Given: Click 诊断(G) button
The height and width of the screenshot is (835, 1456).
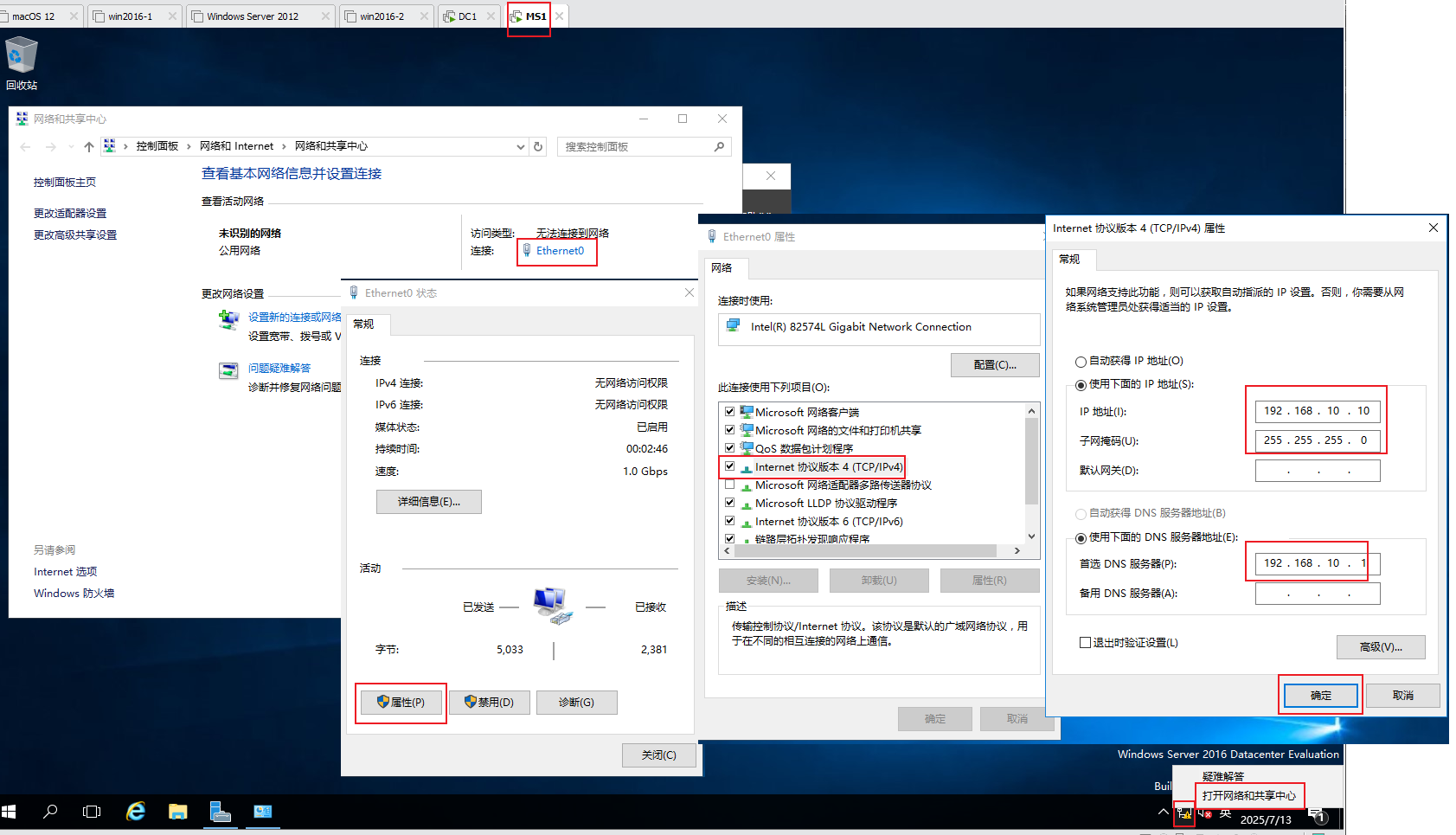Looking at the screenshot, I should tap(577, 703).
